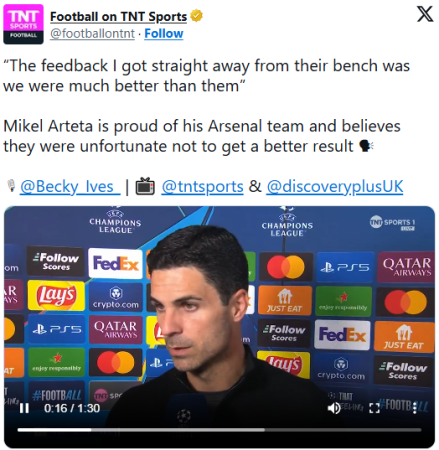Screen dimensions: 439x450
Task: Open the Football on TNT Sports profile name
Action: (118, 16)
